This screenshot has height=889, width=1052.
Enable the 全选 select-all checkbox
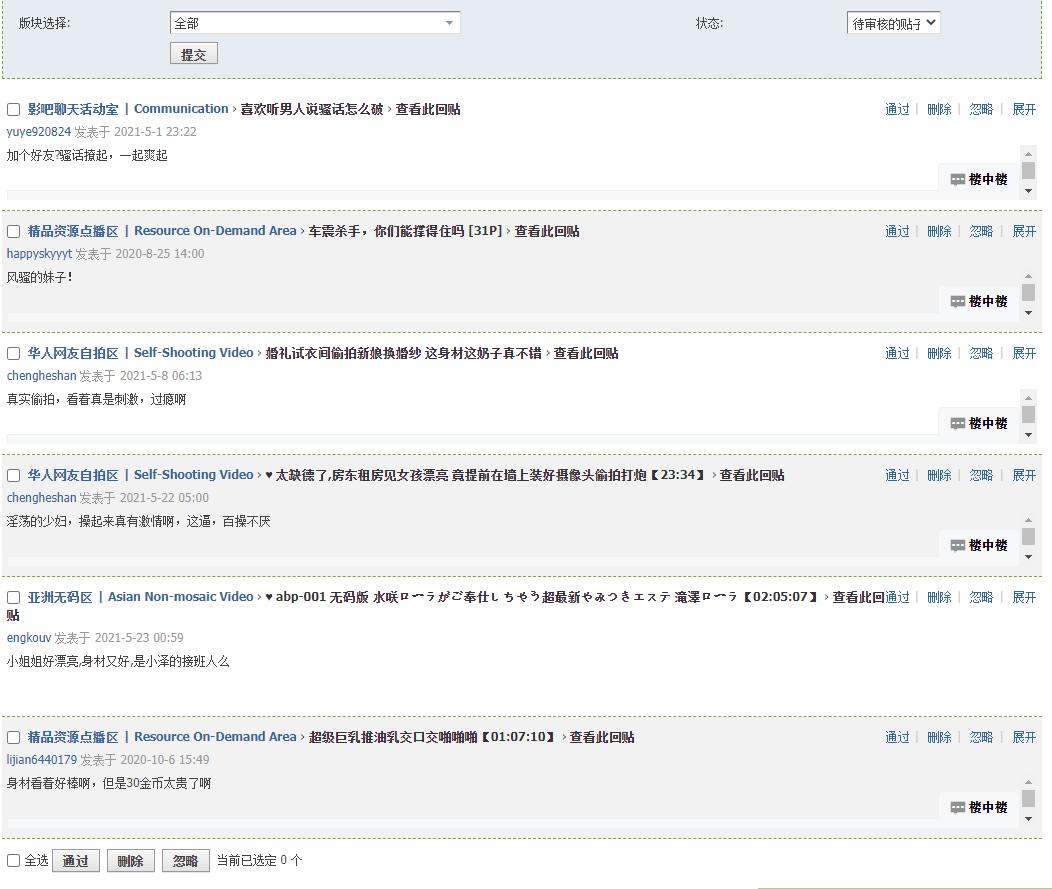(x=13, y=860)
